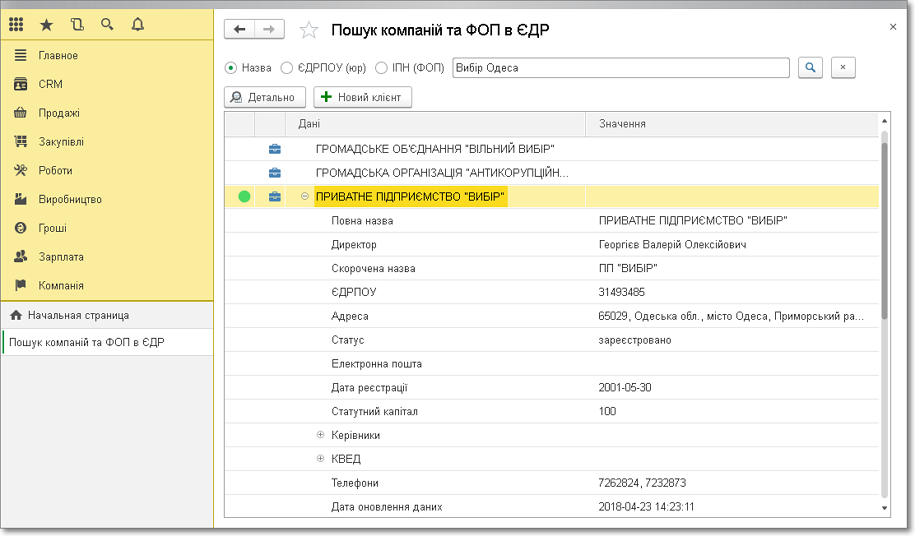Open the Продажі section
The height and width of the screenshot is (536, 915).
(x=59, y=113)
